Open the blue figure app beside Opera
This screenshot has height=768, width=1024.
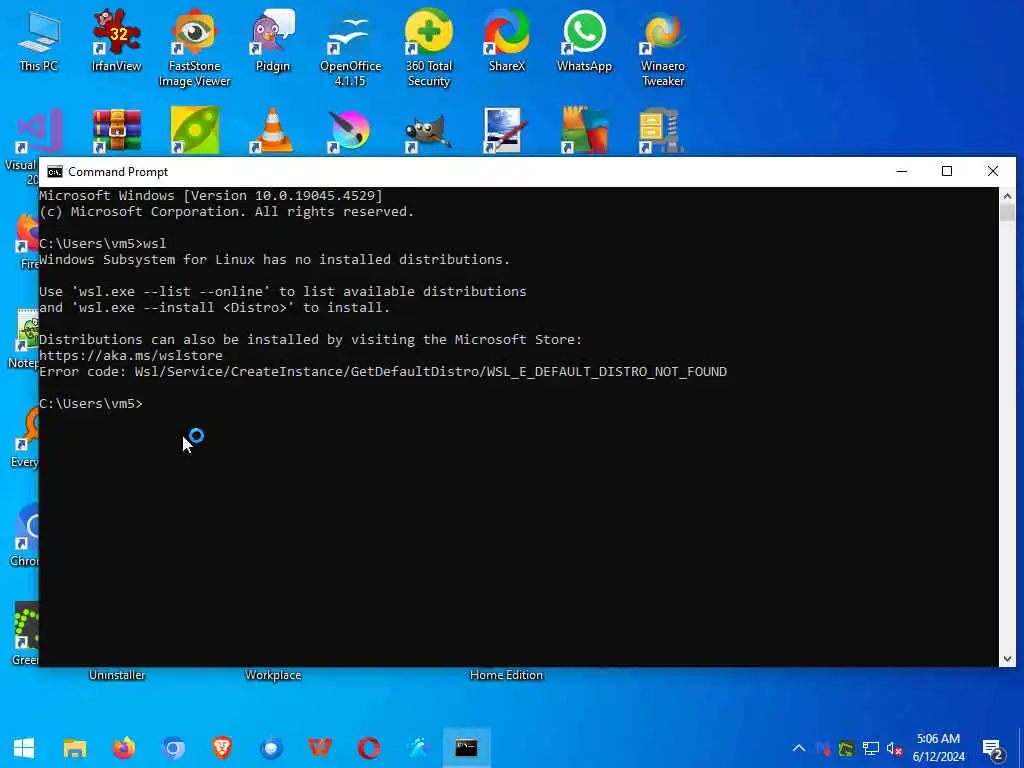coord(418,748)
